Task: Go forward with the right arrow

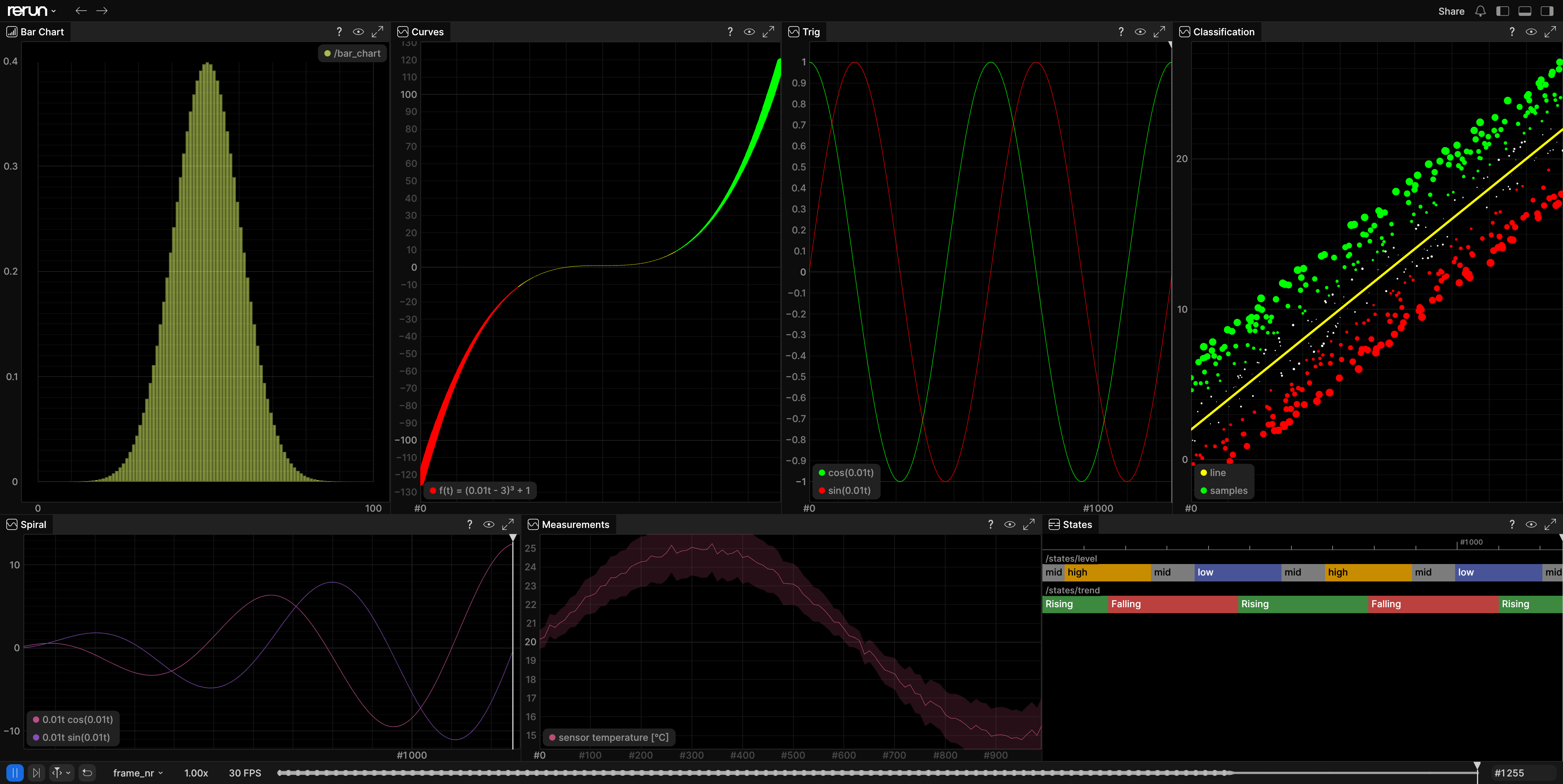Action: (102, 11)
